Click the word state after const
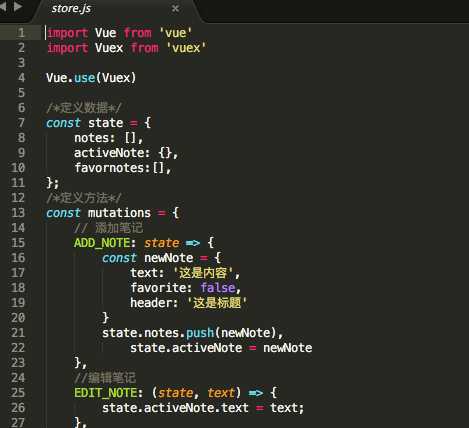The width and height of the screenshot is (469, 428). click(x=106, y=123)
